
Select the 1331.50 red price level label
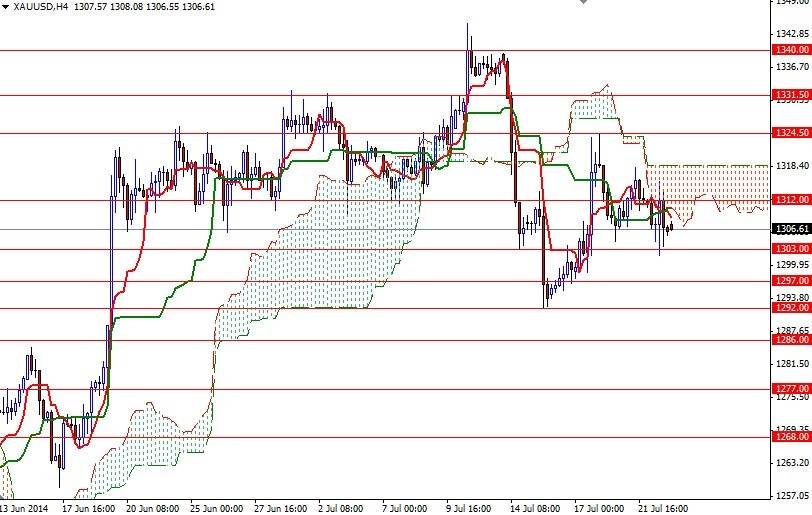[790, 95]
